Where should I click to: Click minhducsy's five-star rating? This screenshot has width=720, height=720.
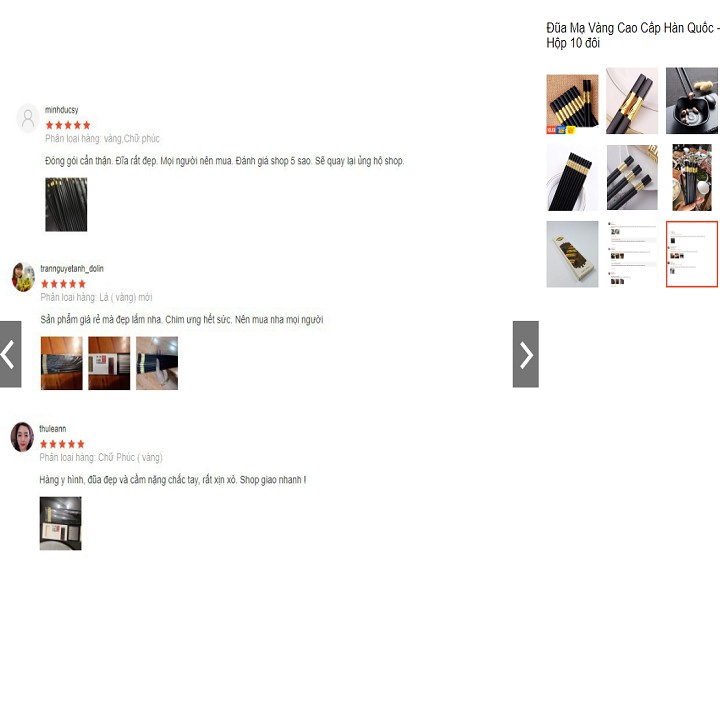pyautogui.click(x=68, y=125)
